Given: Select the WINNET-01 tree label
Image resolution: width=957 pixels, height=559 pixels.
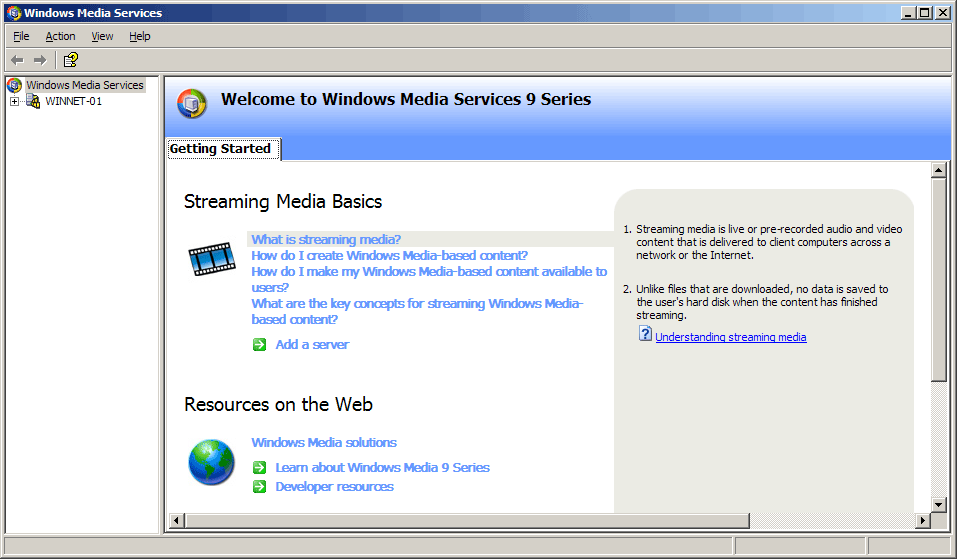Looking at the screenshot, I should [x=73, y=101].
